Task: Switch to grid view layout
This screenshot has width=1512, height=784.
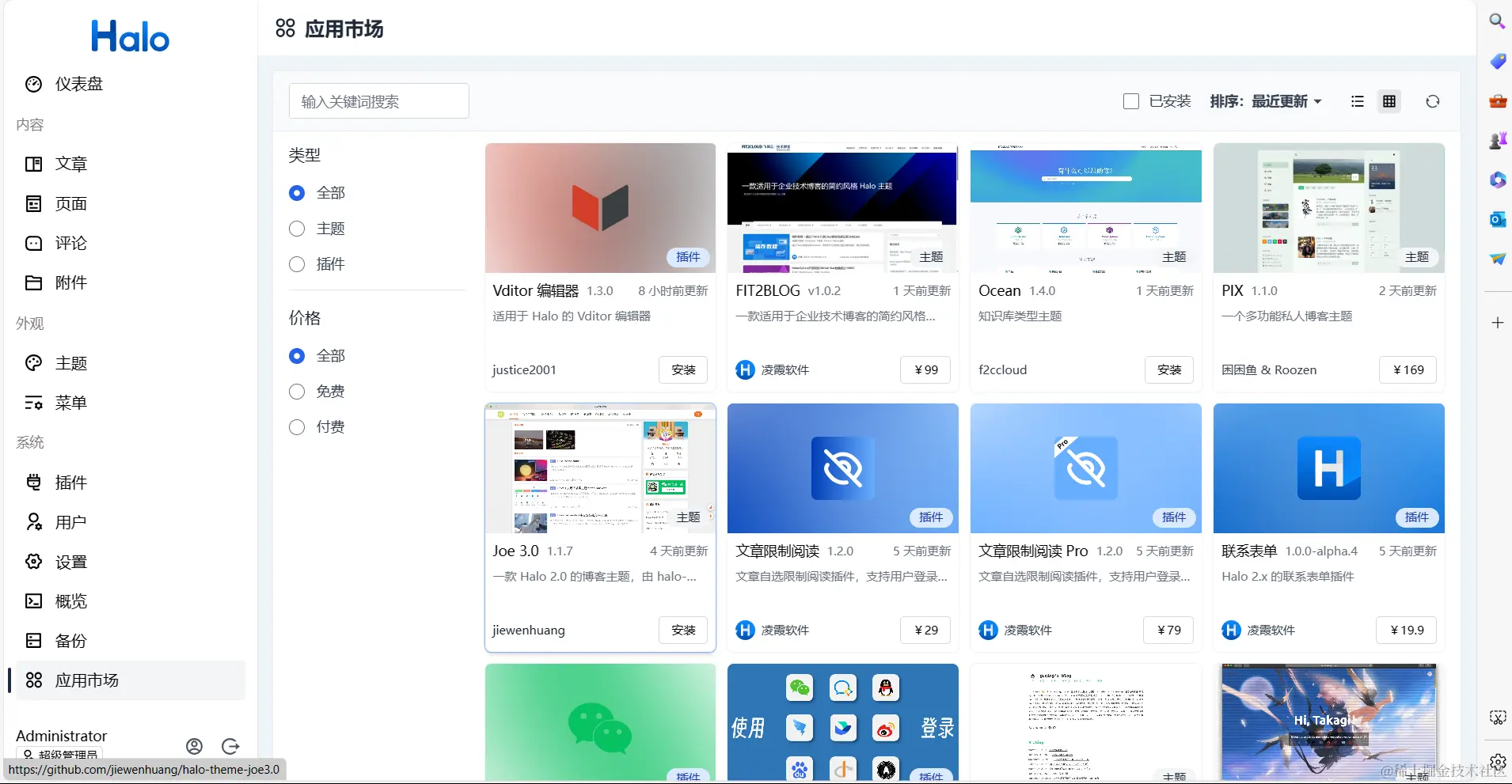Action: coord(1389,101)
